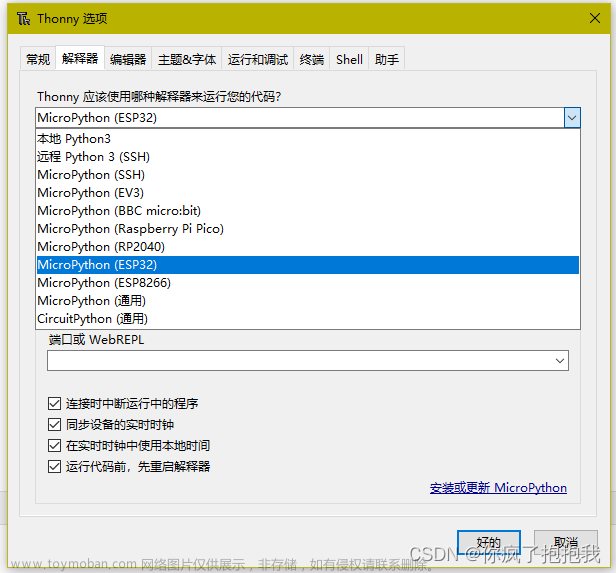Viewport: 616px width, 573px height.
Task: Open the Shell tab
Action: [x=349, y=59]
